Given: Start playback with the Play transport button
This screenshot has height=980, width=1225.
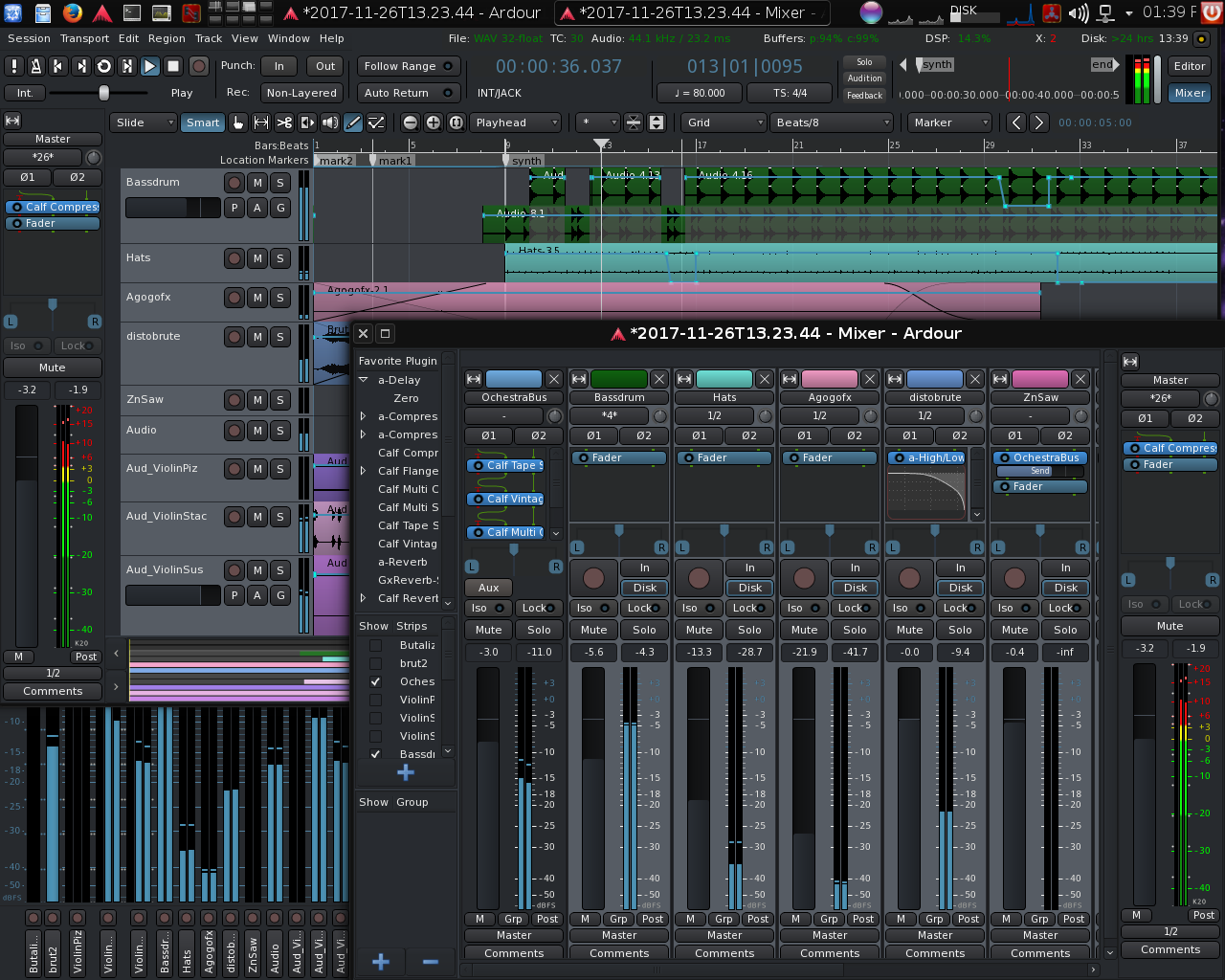Looking at the screenshot, I should click(x=150, y=66).
